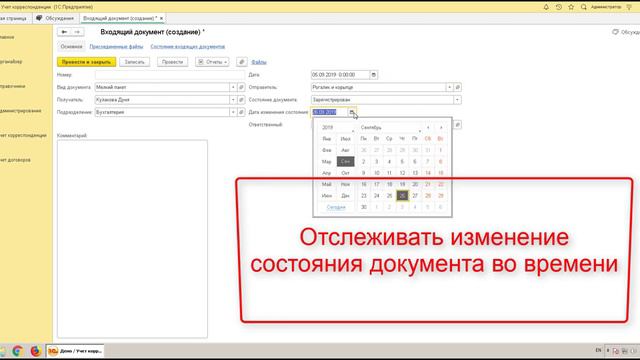Click the Обсуждение icon at the form's right
The width and height of the screenshot is (640, 360).
pos(615,32)
